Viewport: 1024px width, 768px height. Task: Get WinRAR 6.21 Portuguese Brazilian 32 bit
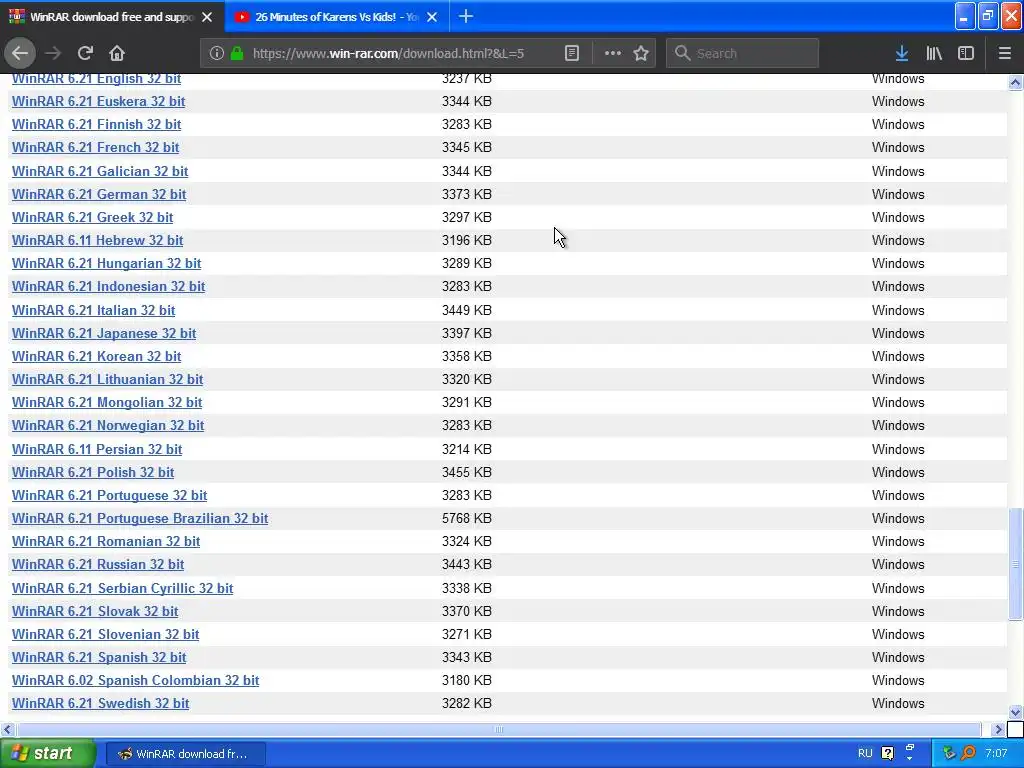(x=140, y=518)
